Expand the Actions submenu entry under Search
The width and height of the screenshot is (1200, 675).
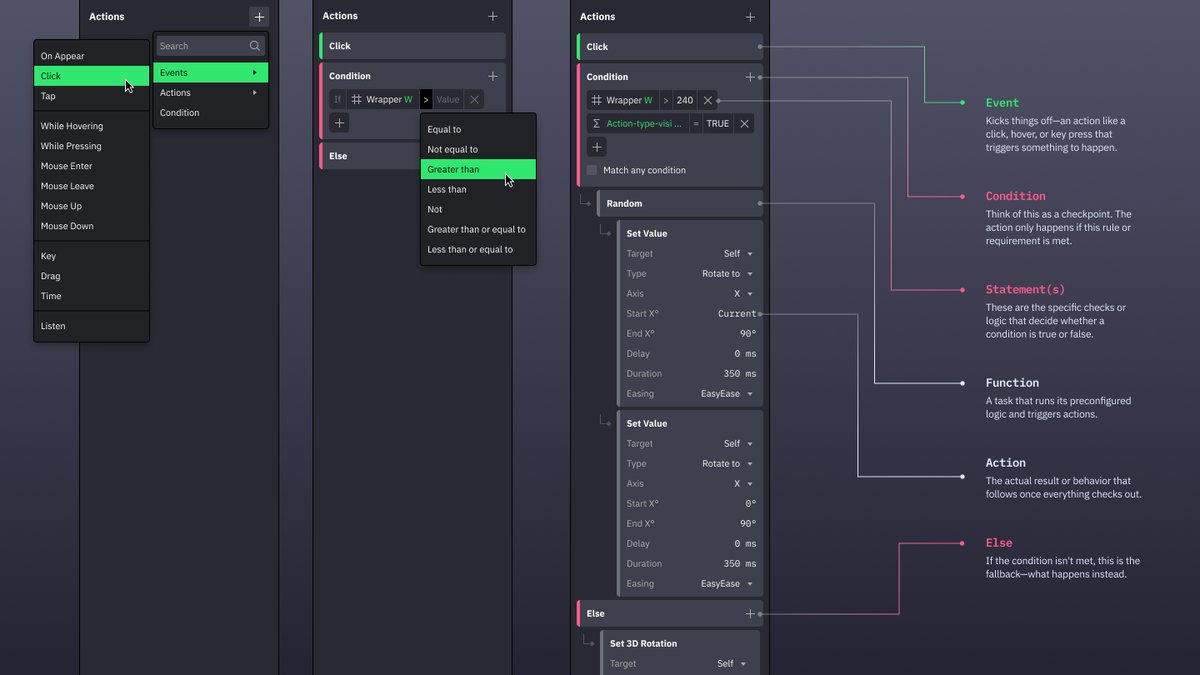click(x=211, y=93)
